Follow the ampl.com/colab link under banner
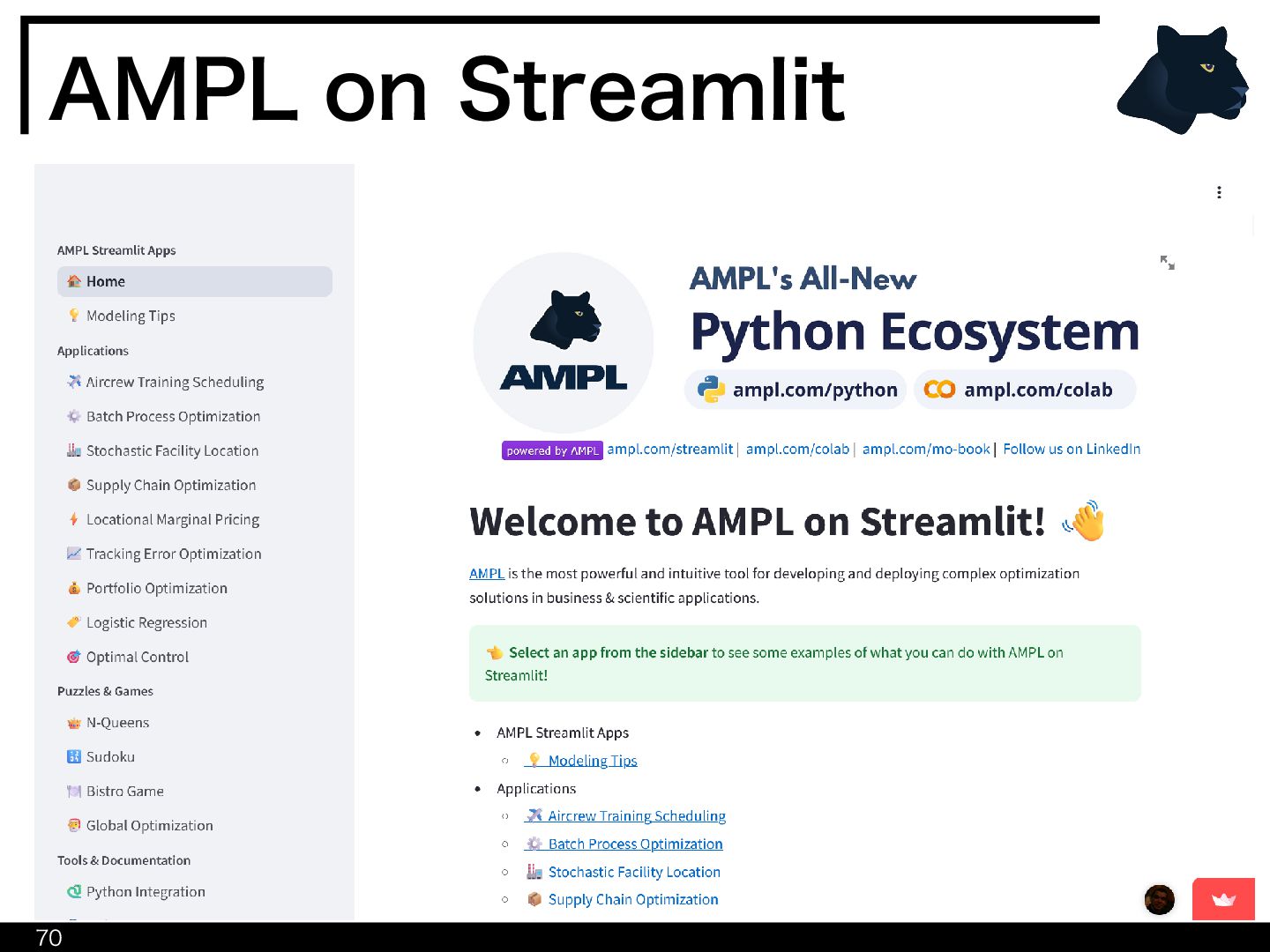This screenshot has width=1270, height=952. [797, 449]
